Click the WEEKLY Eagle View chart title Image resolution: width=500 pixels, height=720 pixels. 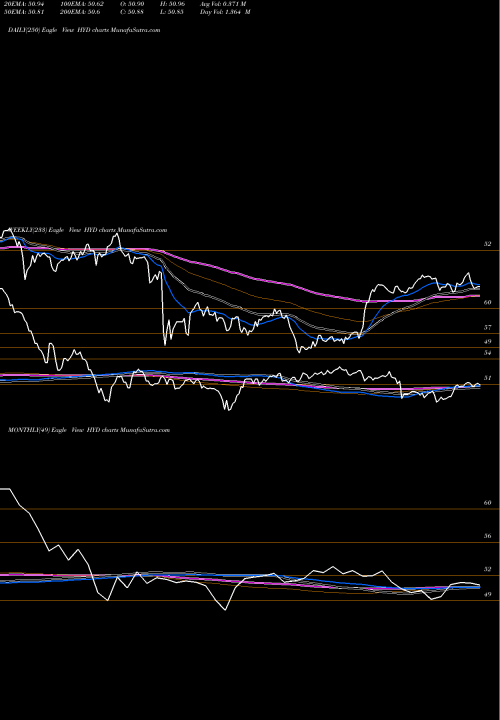(88, 230)
